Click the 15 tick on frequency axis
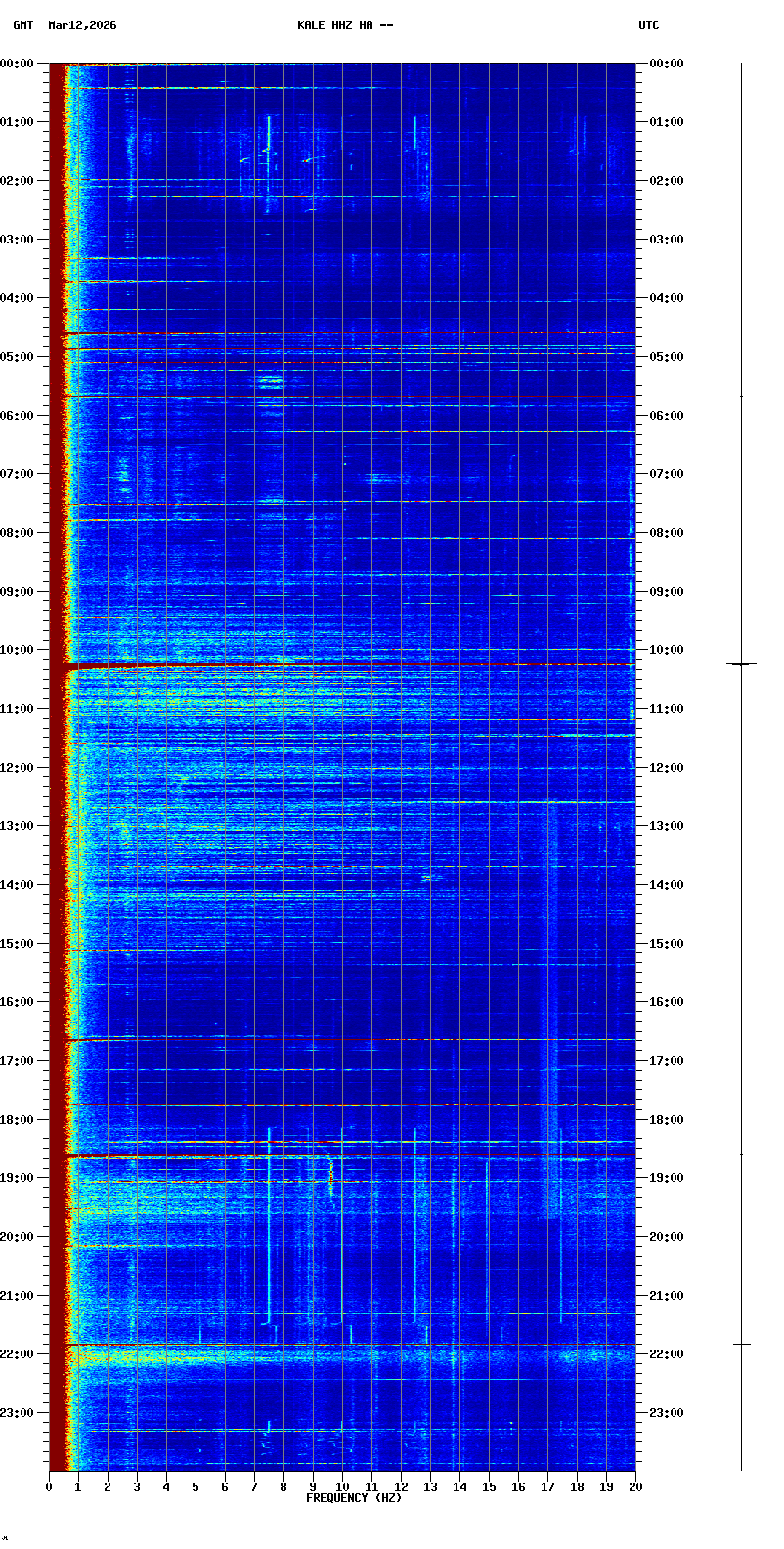The width and height of the screenshot is (784, 1549). (x=489, y=1487)
